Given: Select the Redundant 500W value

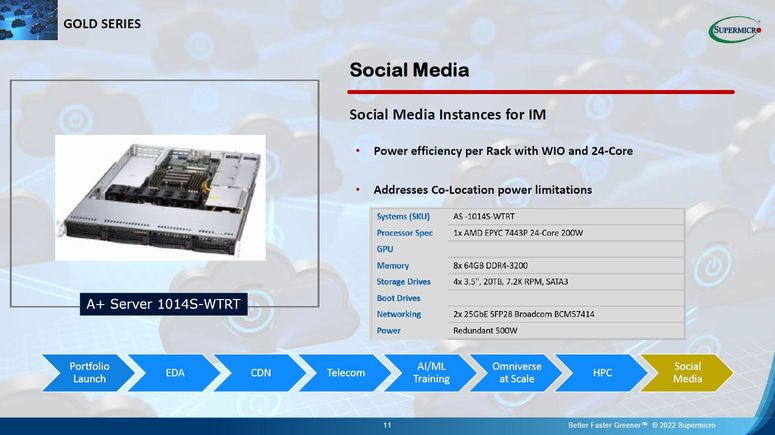Looking at the screenshot, I should point(485,331).
